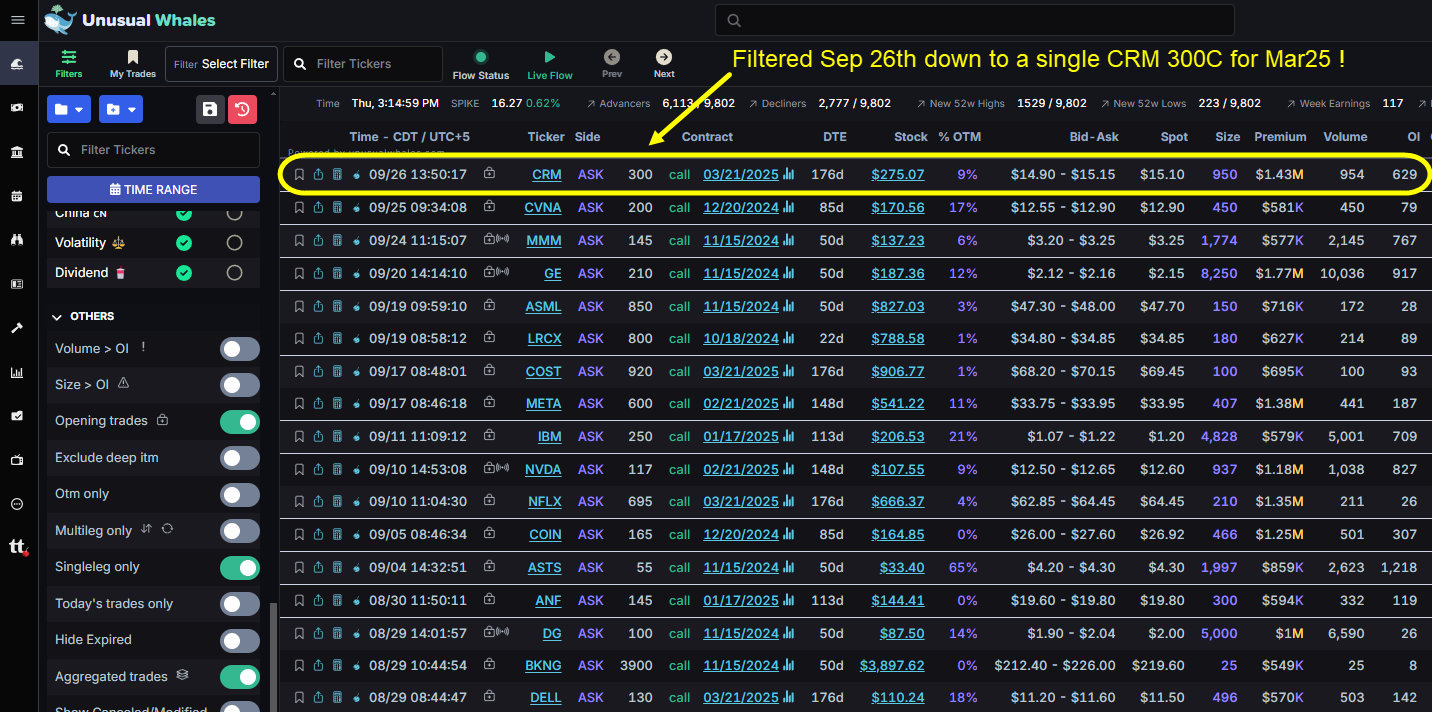Open chart icon beside ASML contract 11/15/2024

click(x=789, y=306)
